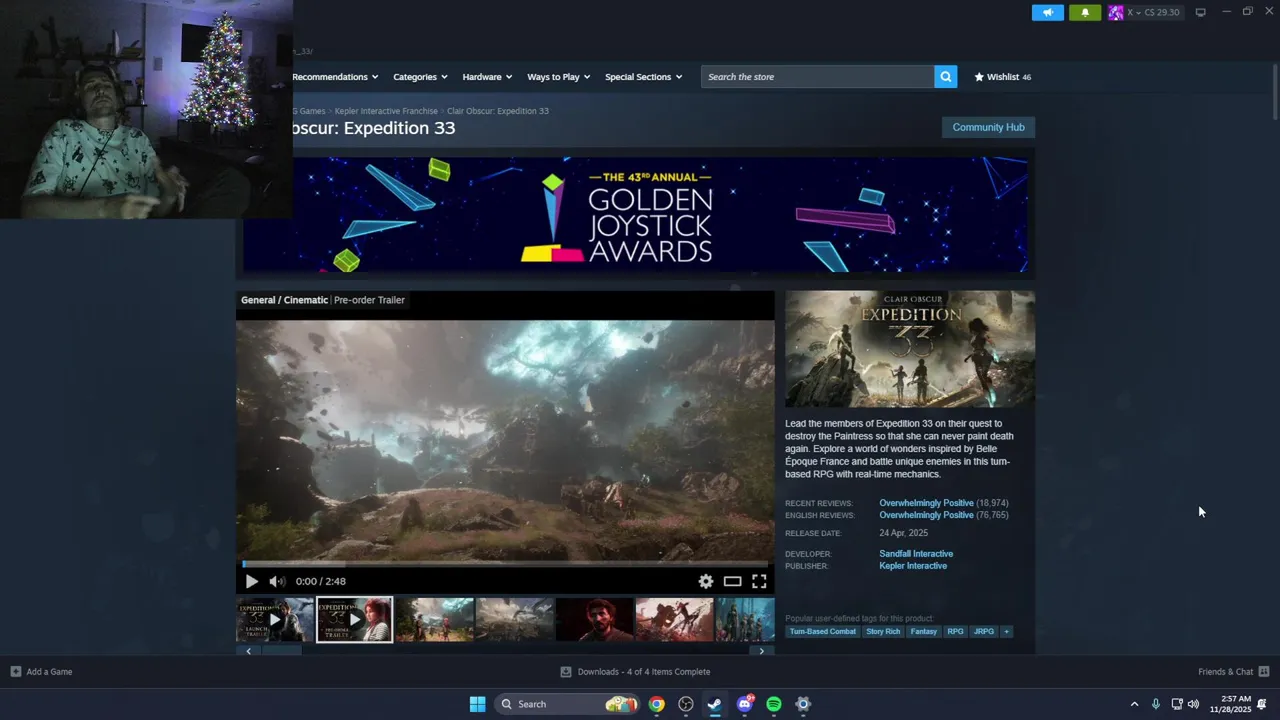Click the Windows taskbar Search box
The height and width of the screenshot is (720, 1280).
coord(567,704)
